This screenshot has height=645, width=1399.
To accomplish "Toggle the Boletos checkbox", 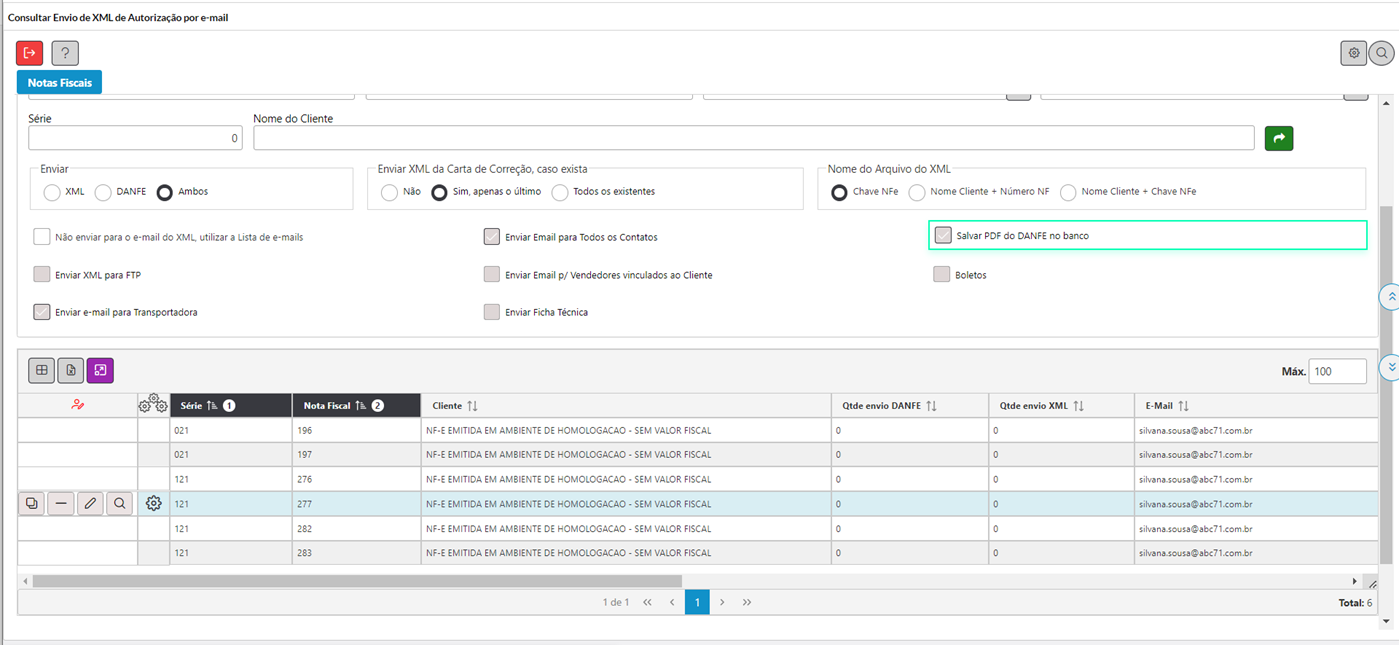I will coord(941,274).
